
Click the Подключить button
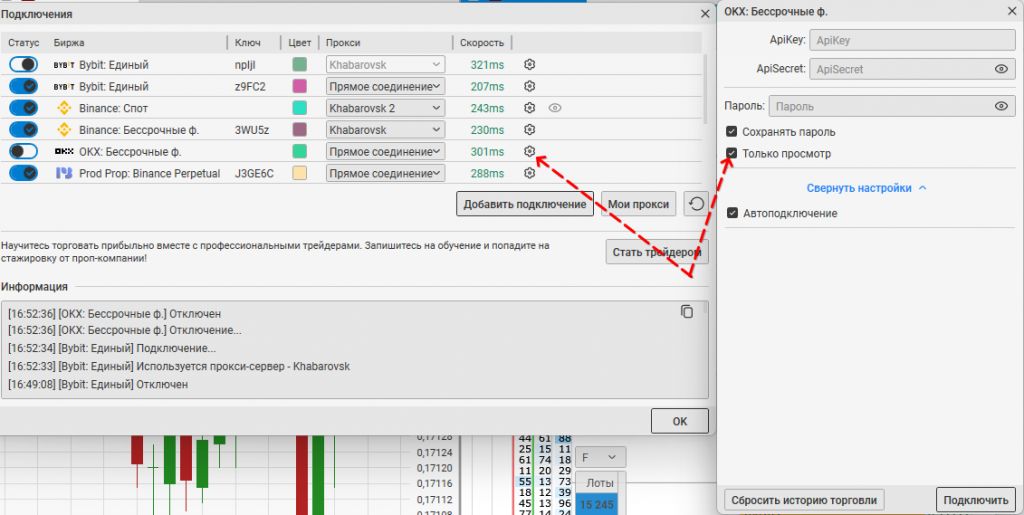pos(976,500)
